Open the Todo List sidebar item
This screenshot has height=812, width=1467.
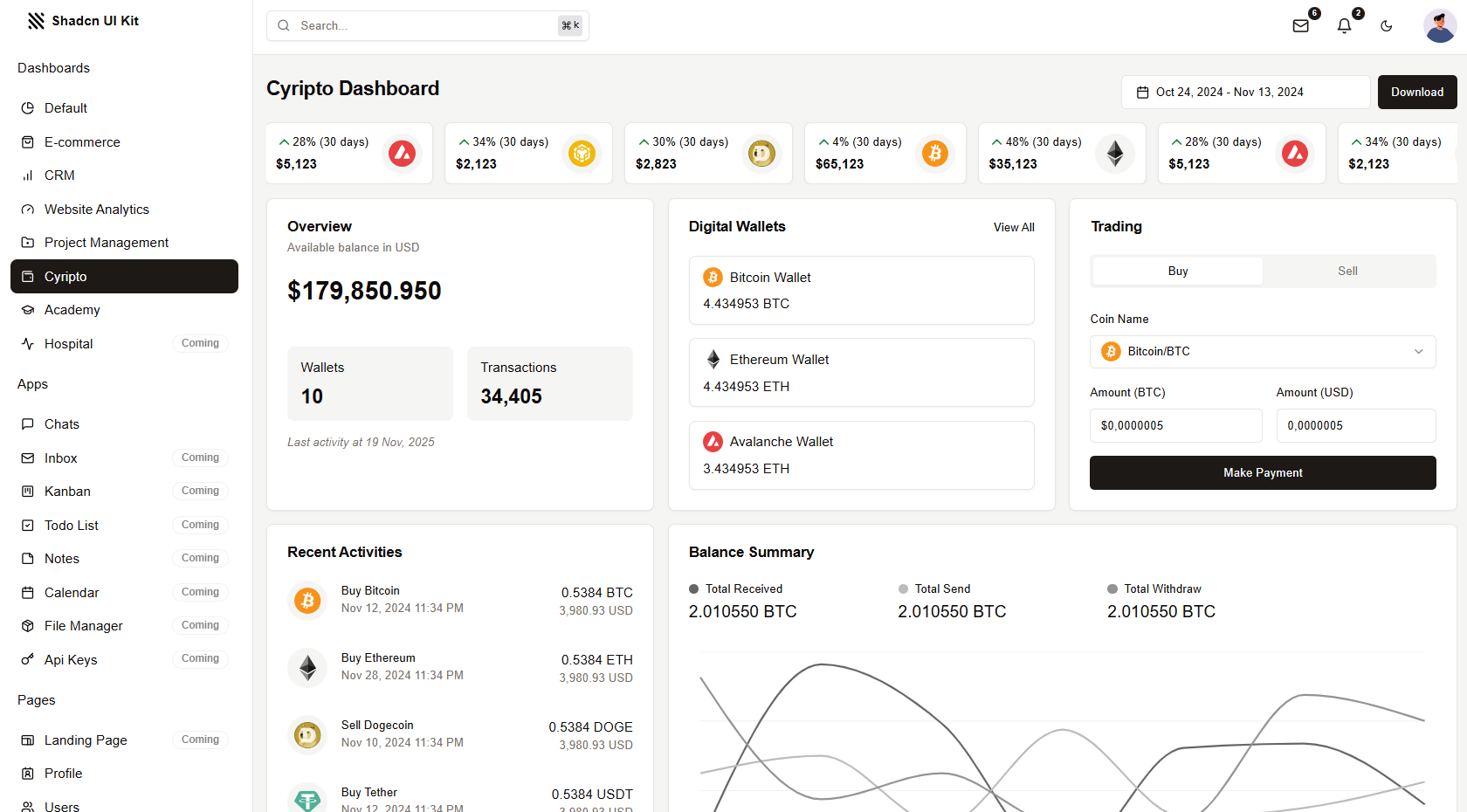tap(124, 526)
